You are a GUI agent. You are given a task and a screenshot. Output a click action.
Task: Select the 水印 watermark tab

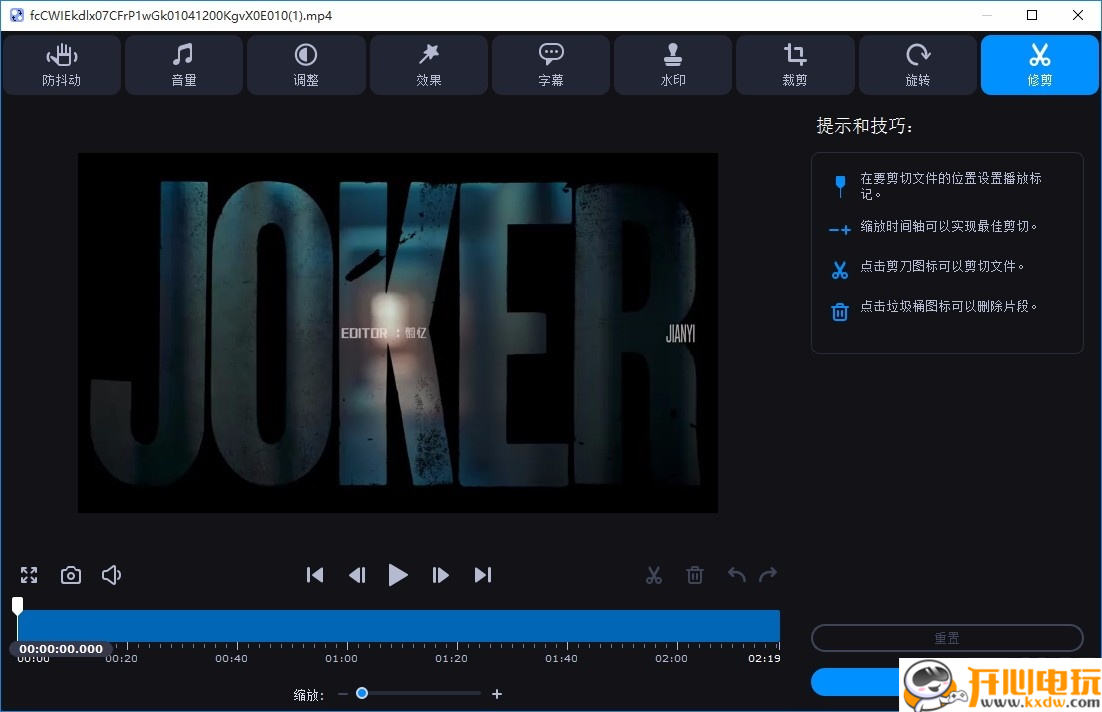click(673, 65)
